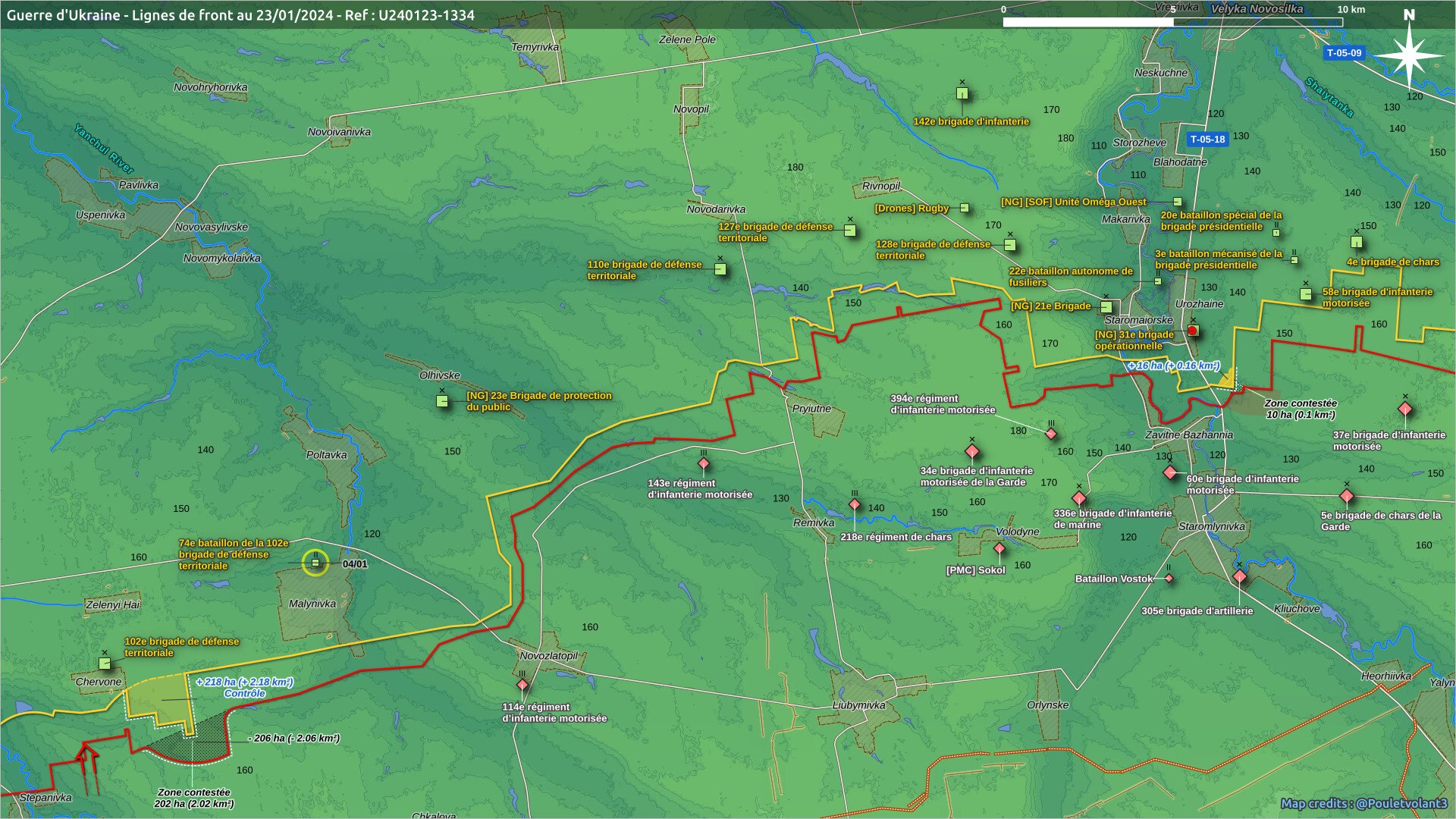Click the 22e bataillon autonome marker
Screen dimensions: 1456x819
1157,281
